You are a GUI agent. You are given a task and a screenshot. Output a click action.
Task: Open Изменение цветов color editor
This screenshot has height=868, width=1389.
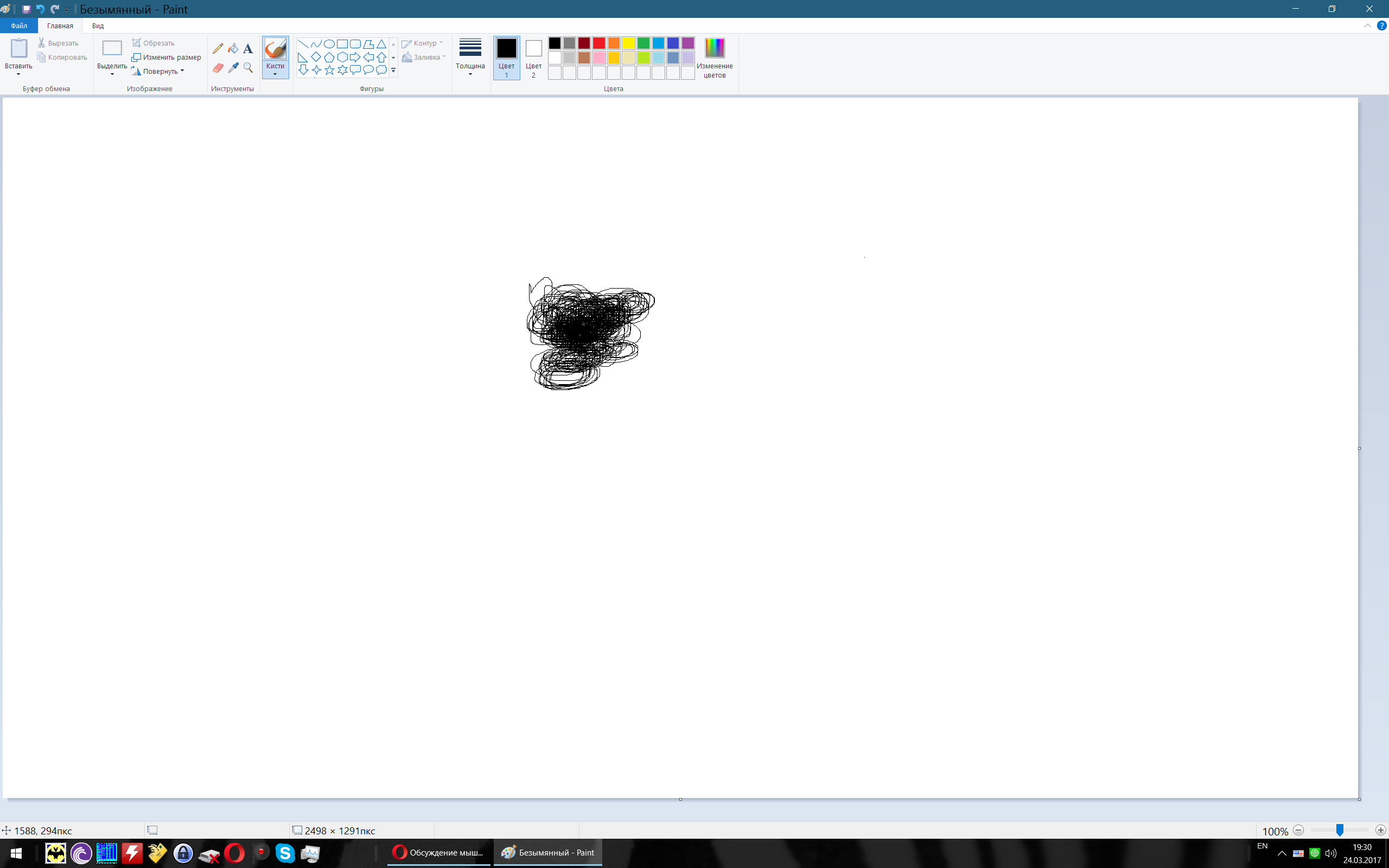pos(715,57)
